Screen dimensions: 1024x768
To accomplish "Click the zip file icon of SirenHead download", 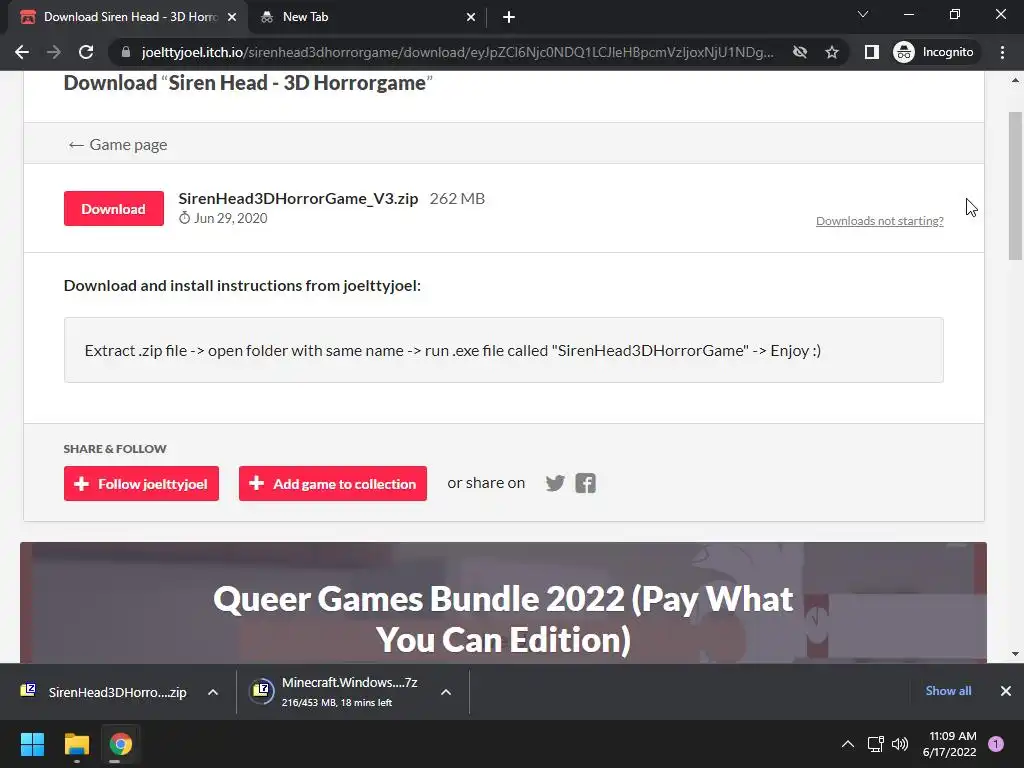I will coord(28,691).
